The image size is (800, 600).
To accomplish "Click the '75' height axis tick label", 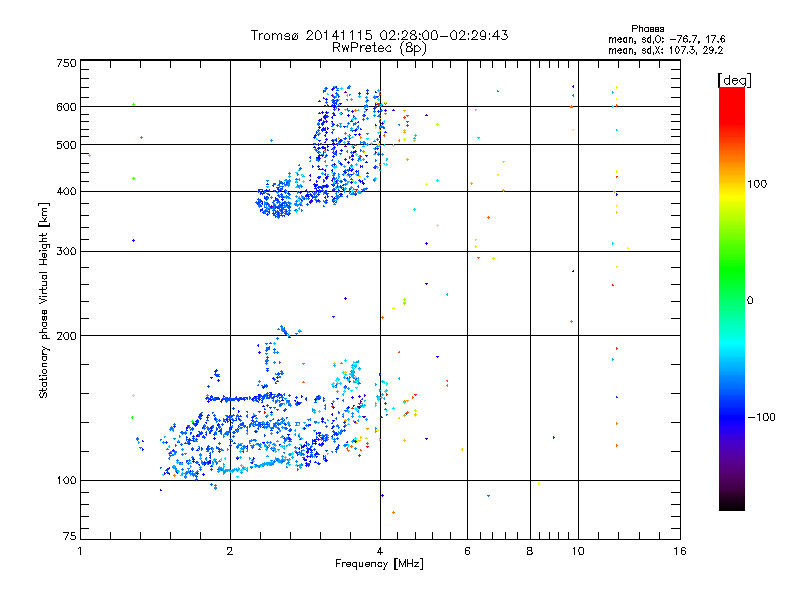I will (70, 536).
